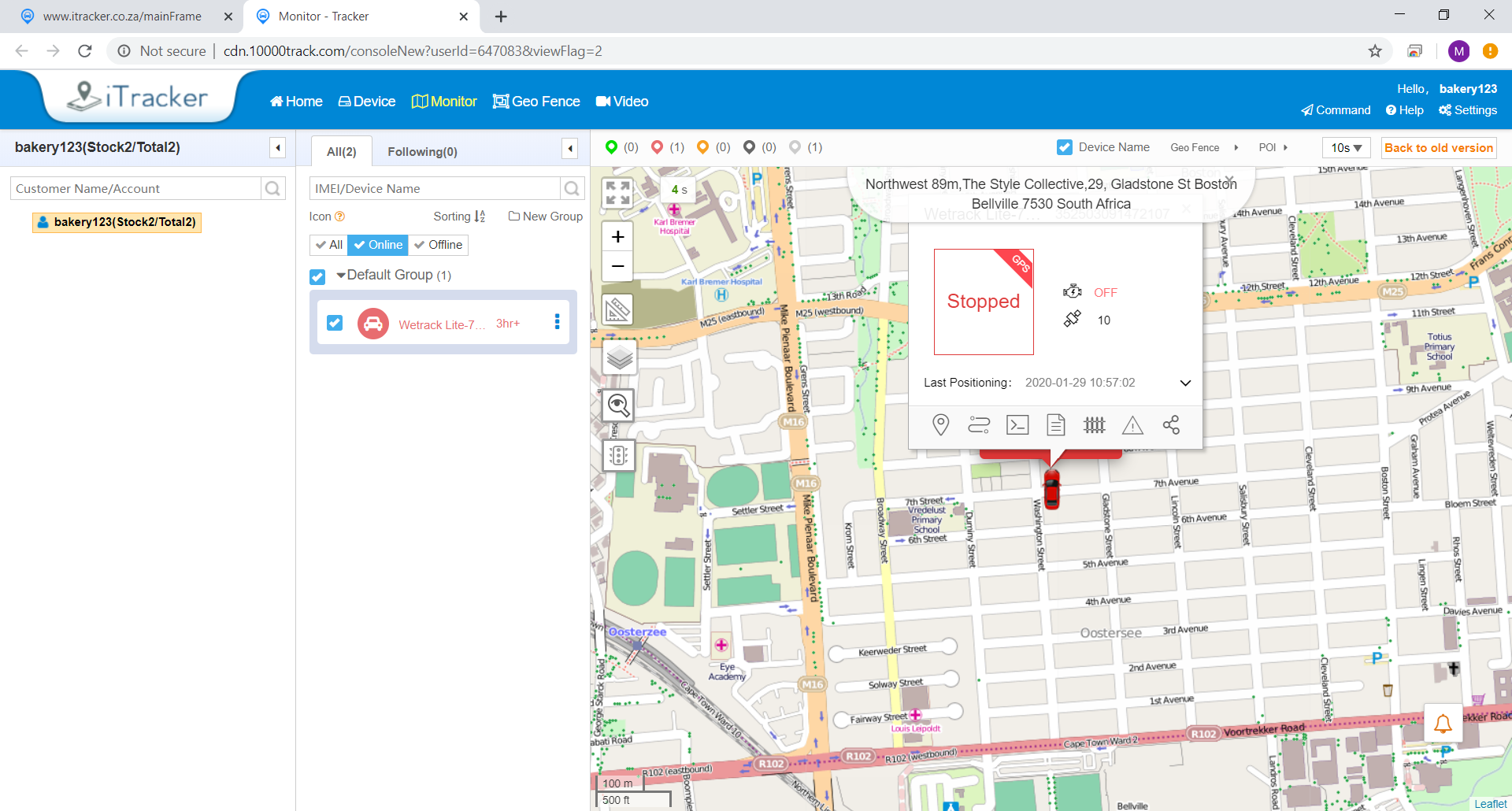Toggle fullscreen map view icon
This screenshot has height=811, width=1512.
click(x=618, y=193)
